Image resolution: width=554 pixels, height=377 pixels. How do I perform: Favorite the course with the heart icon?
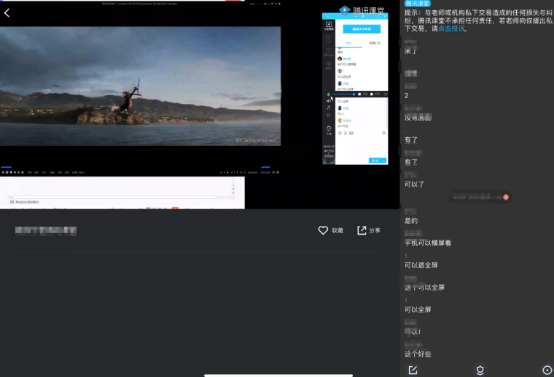pyautogui.click(x=323, y=230)
